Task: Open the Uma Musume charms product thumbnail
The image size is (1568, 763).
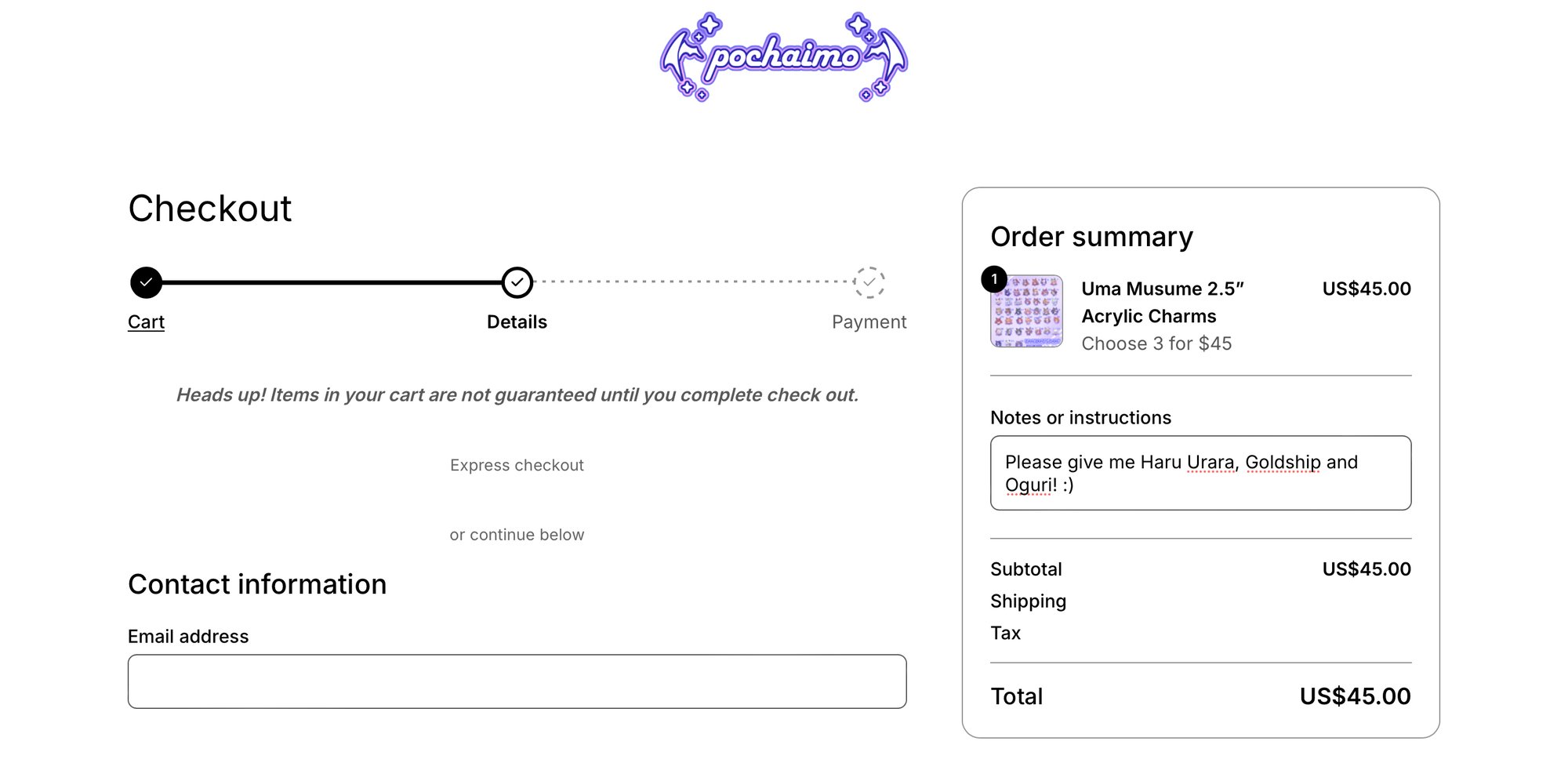Action: [1028, 312]
